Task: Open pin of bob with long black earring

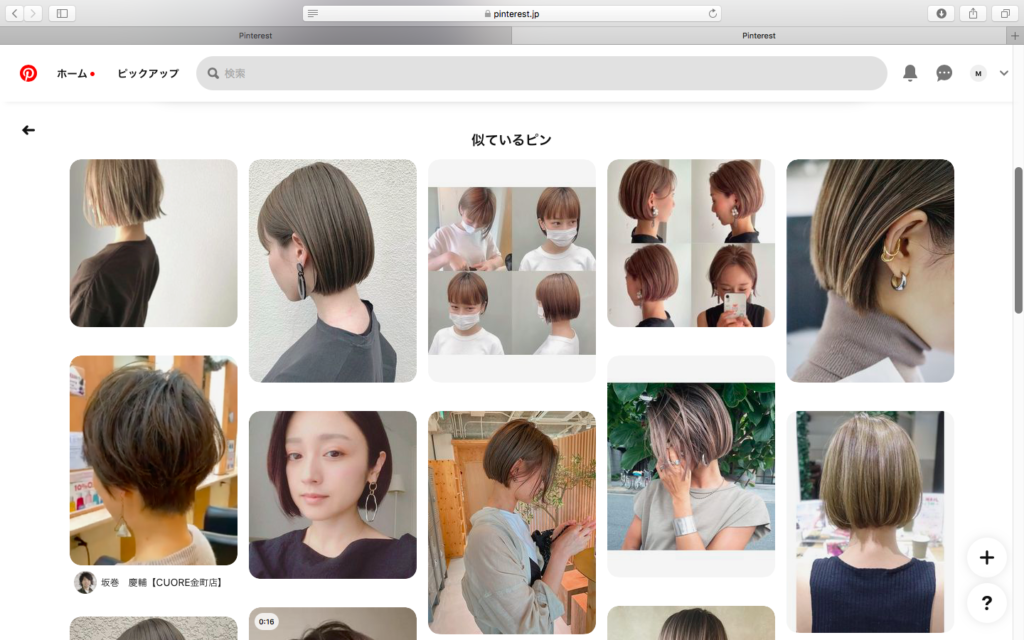Action: (x=332, y=270)
